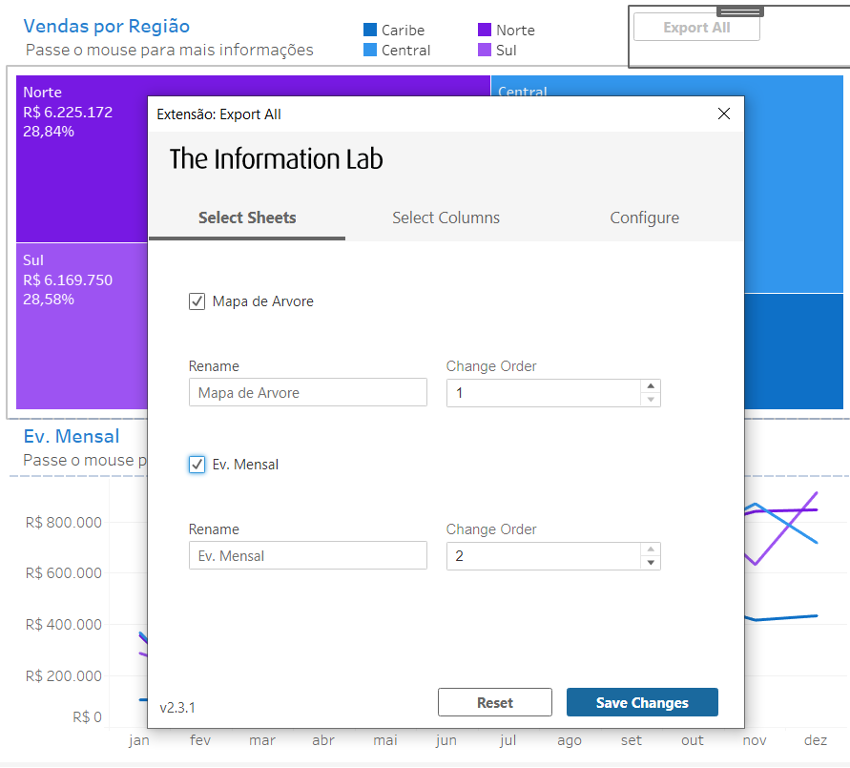The width and height of the screenshot is (850, 768).
Task: Increase the order value of Ev. Mensal
Action: coord(651,549)
